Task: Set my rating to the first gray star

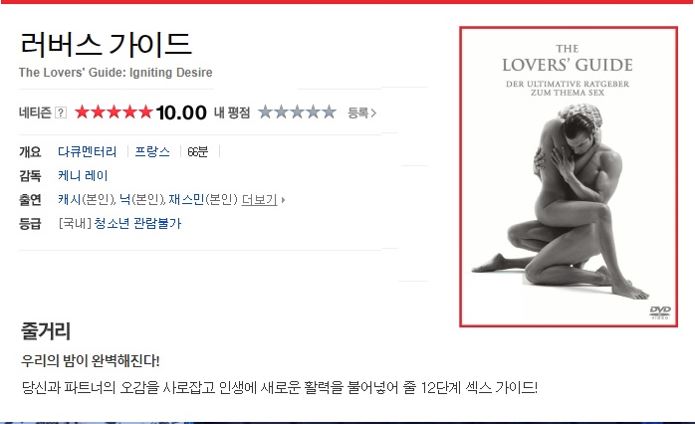Action: coord(266,112)
